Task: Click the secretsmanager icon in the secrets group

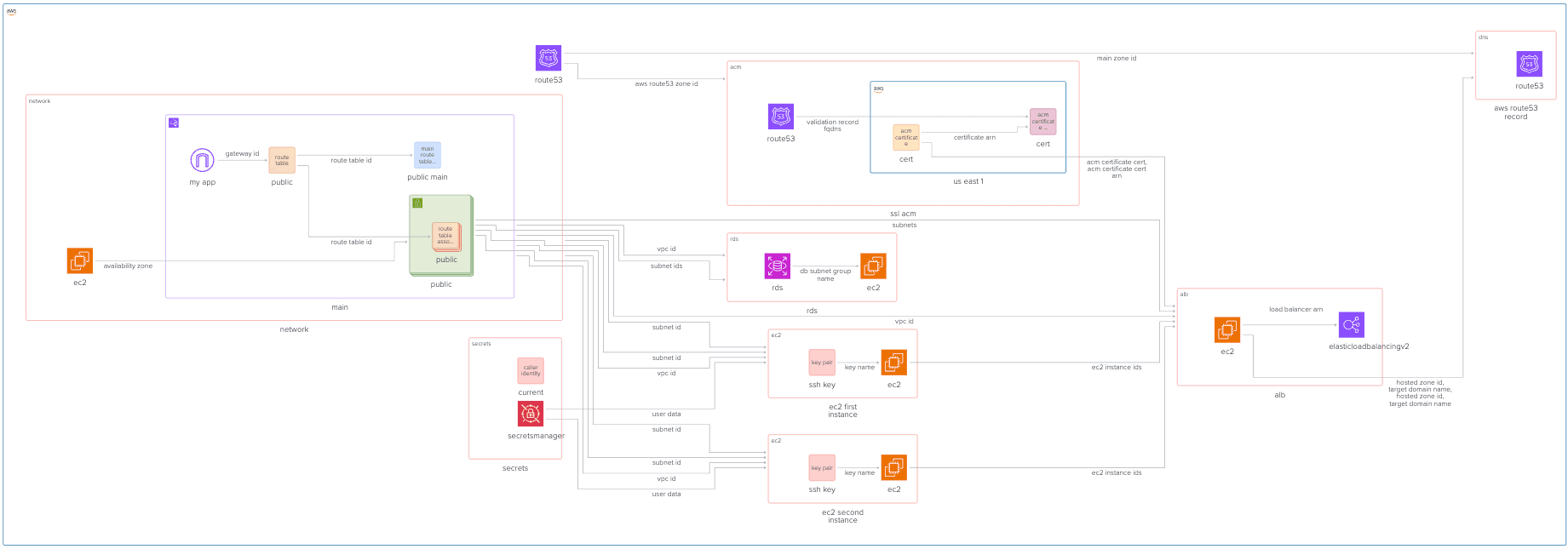Action: tap(531, 414)
